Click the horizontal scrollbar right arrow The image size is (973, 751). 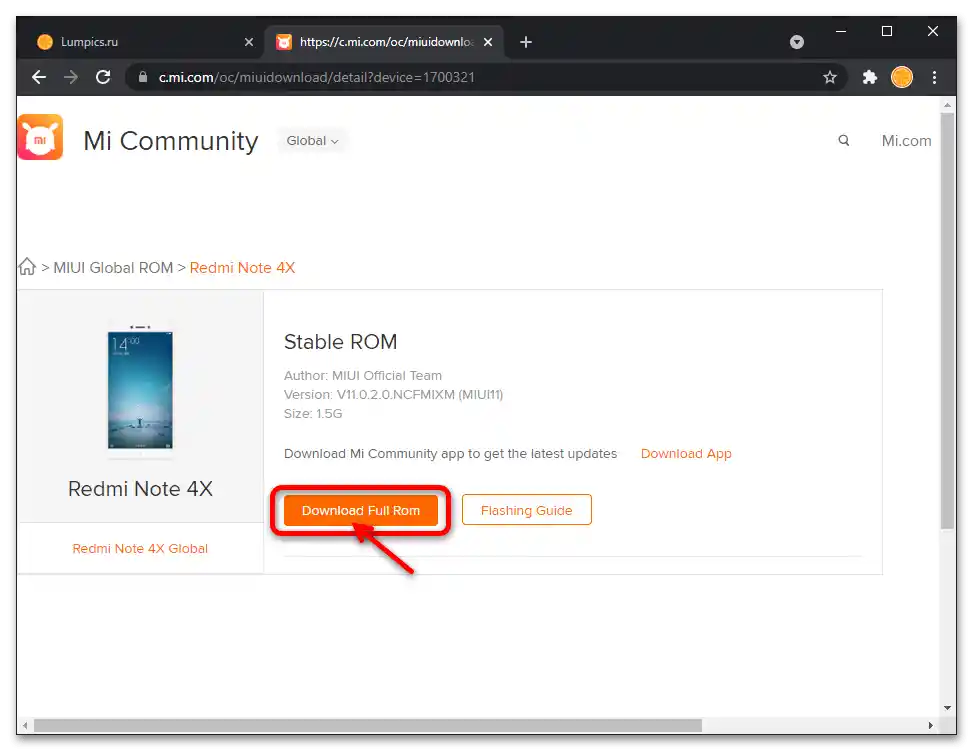[x=930, y=726]
